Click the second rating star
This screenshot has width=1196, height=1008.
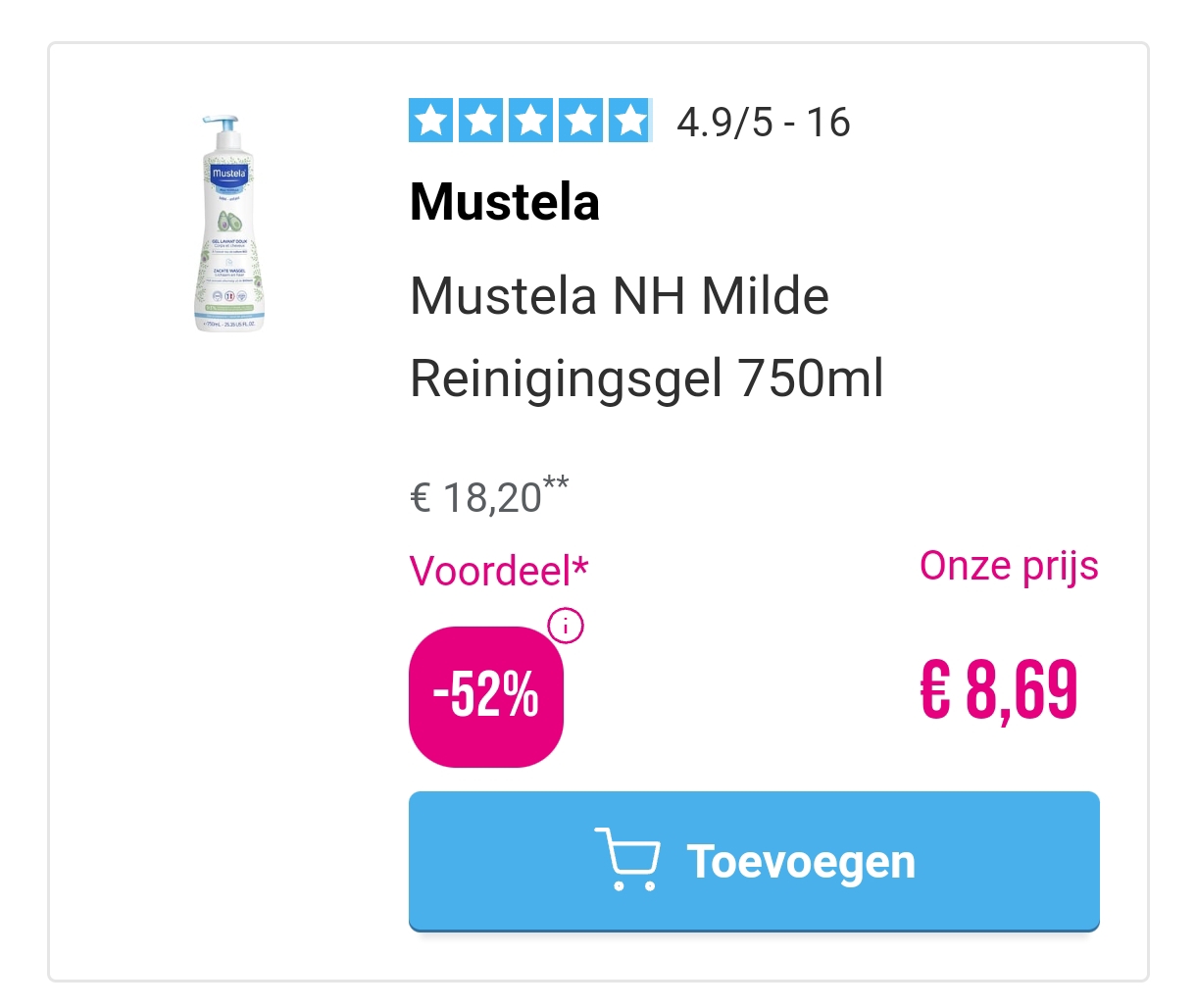(480, 122)
